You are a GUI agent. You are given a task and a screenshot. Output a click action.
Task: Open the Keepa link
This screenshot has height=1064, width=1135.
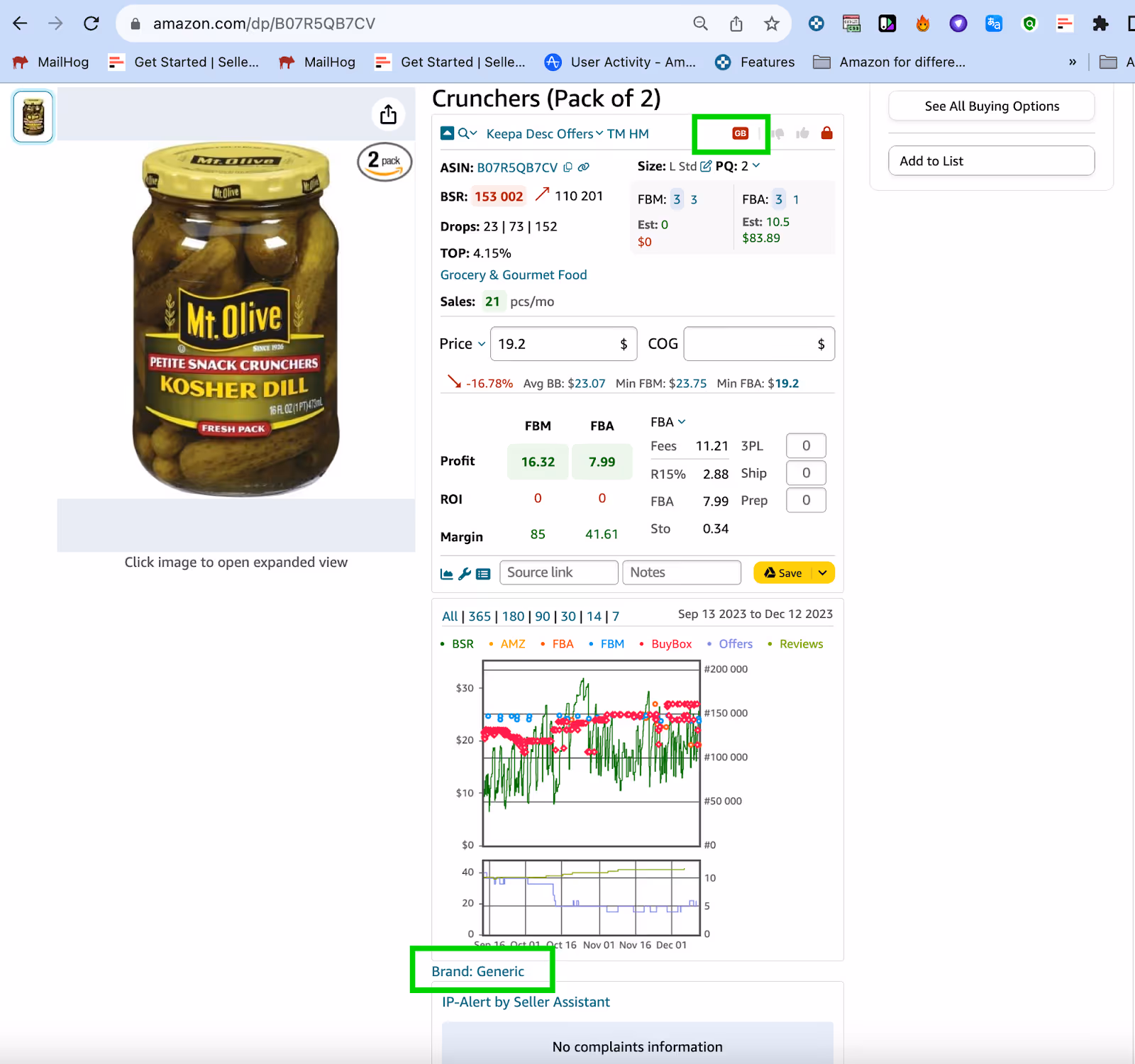[504, 133]
